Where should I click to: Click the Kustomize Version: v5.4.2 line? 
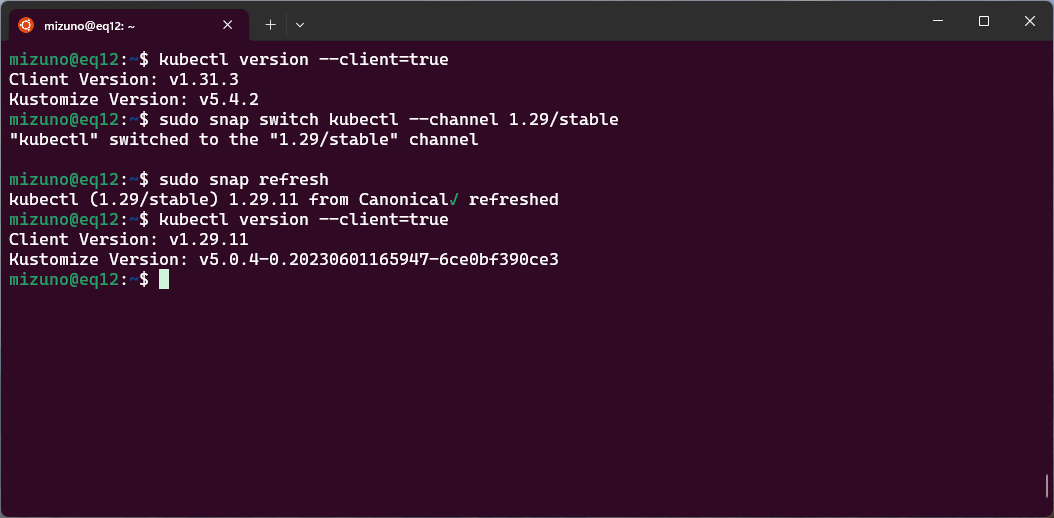[134, 99]
